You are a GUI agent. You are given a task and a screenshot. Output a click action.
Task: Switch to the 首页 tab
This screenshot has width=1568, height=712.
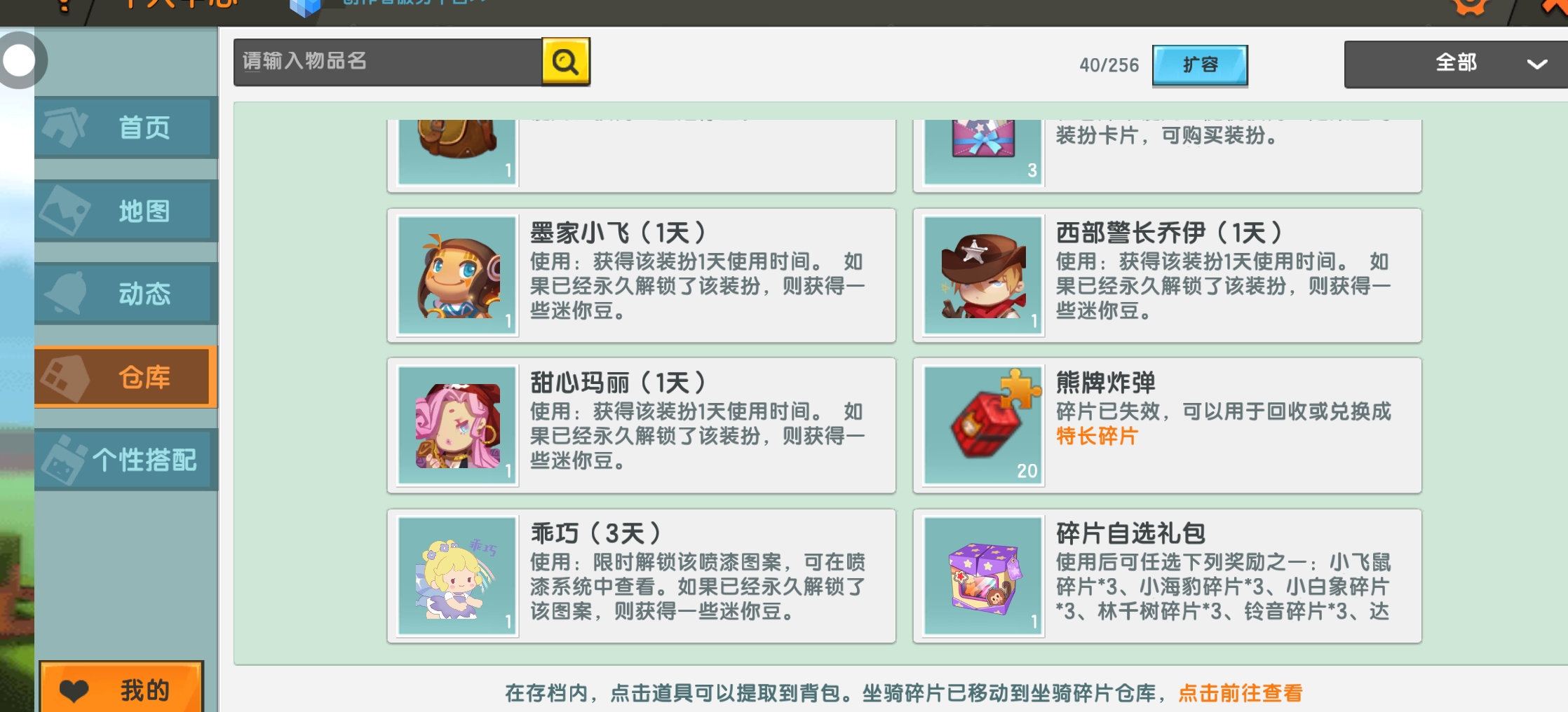(x=126, y=128)
